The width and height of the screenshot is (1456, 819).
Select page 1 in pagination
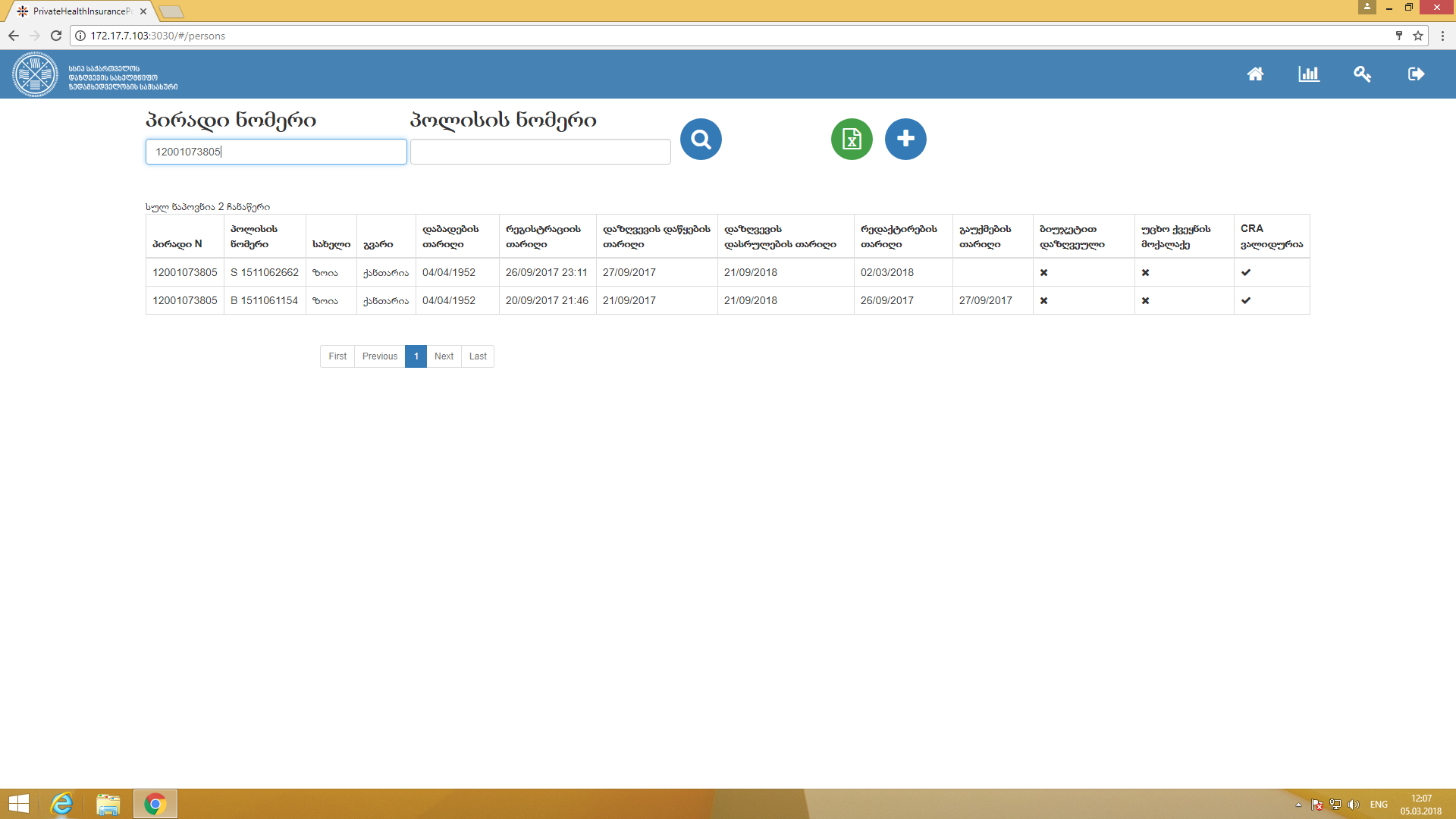click(x=416, y=356)
